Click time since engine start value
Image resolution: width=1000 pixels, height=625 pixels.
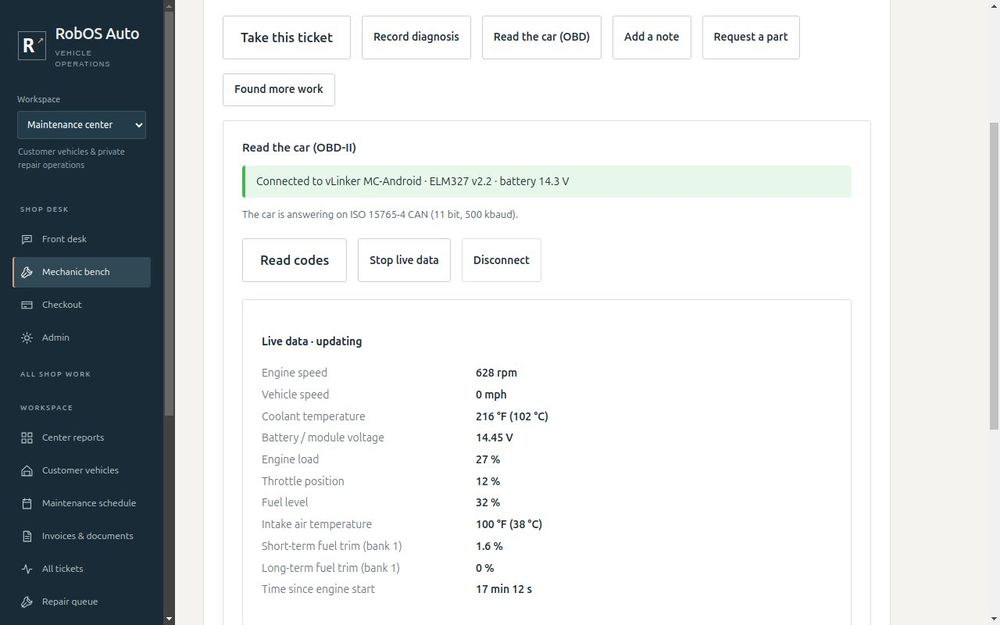[x=504, y=589]
